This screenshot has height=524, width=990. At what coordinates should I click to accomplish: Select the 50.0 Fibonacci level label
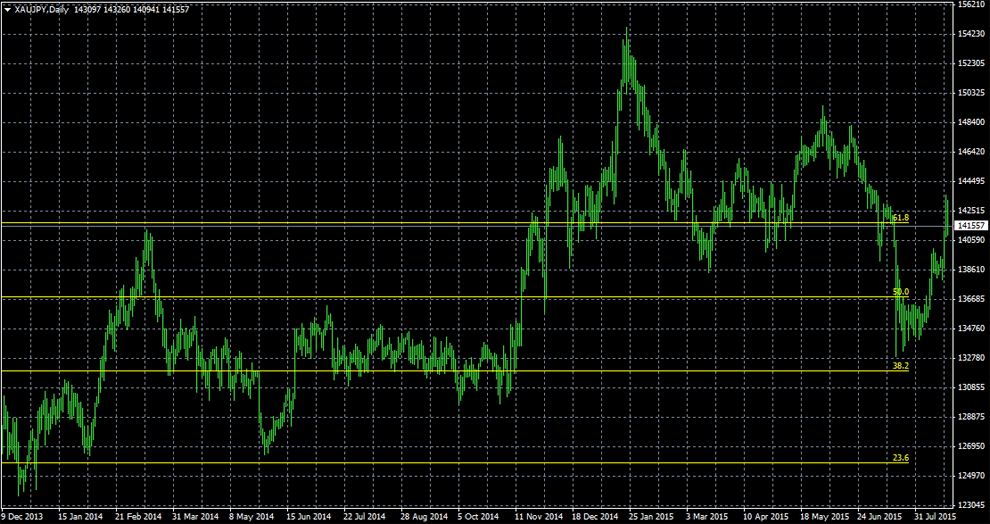coord(900,292)
